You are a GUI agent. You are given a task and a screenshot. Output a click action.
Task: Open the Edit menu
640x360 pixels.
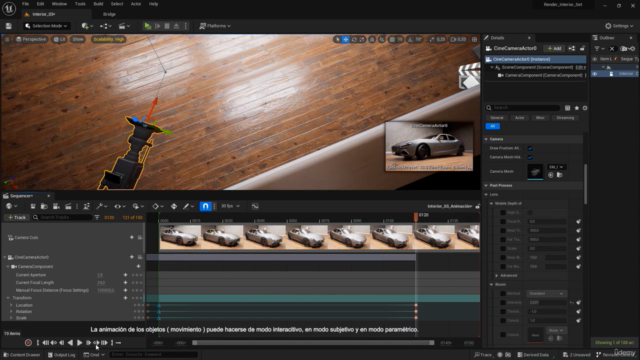(40, 4)
